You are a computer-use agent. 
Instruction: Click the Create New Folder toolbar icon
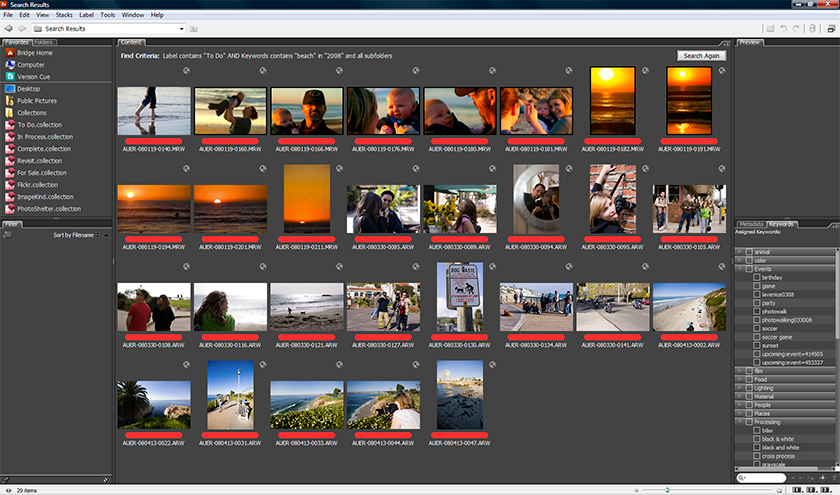click(x=768, y=29)
